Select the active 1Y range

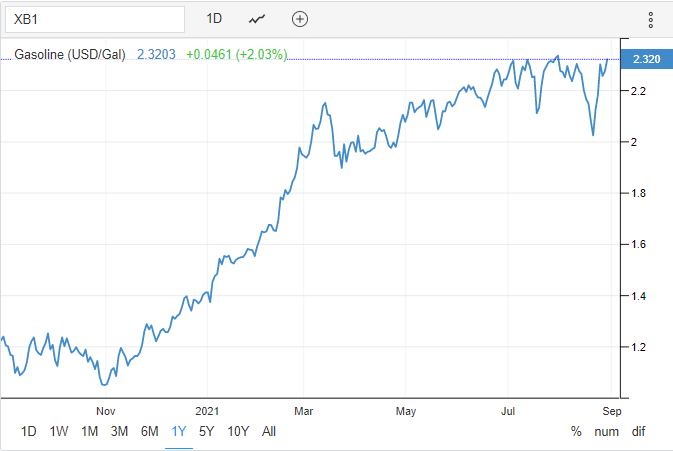179,431
